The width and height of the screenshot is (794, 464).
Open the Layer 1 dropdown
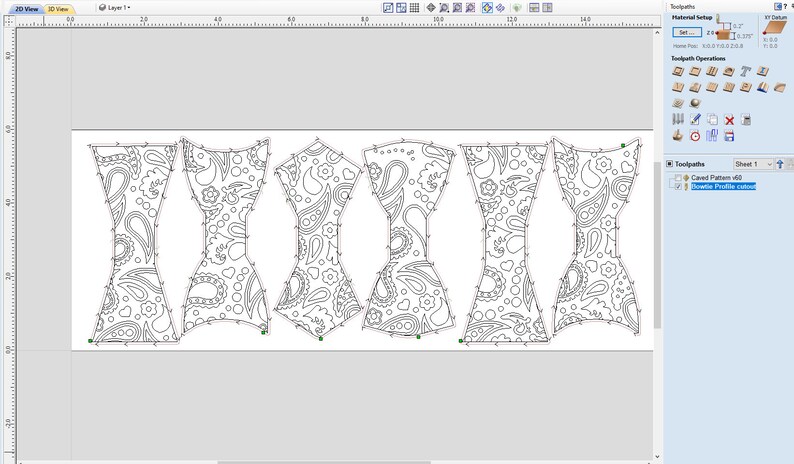(x=115, y=8)
